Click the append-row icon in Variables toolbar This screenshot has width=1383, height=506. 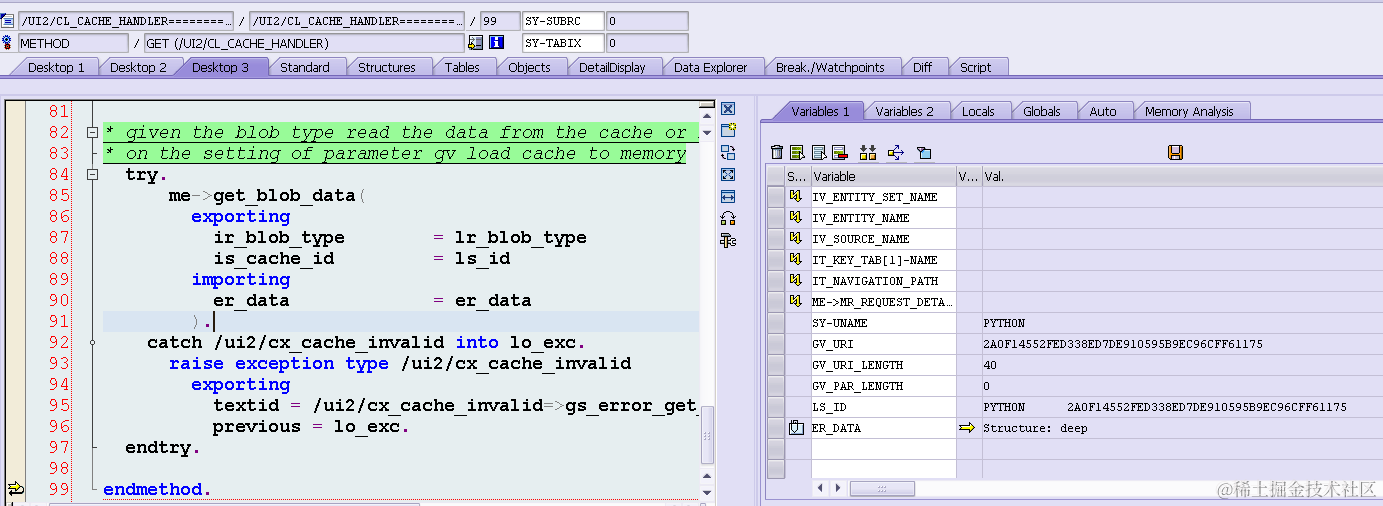(x=819, y=152)
